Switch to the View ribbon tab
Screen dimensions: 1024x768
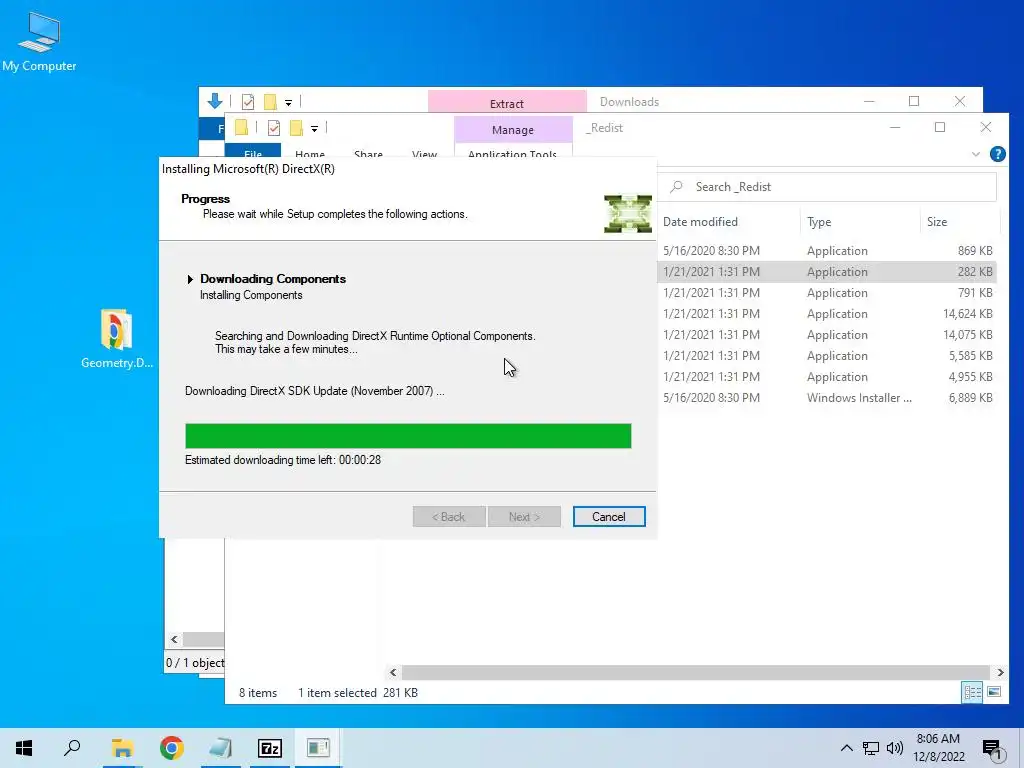point(424,153)
